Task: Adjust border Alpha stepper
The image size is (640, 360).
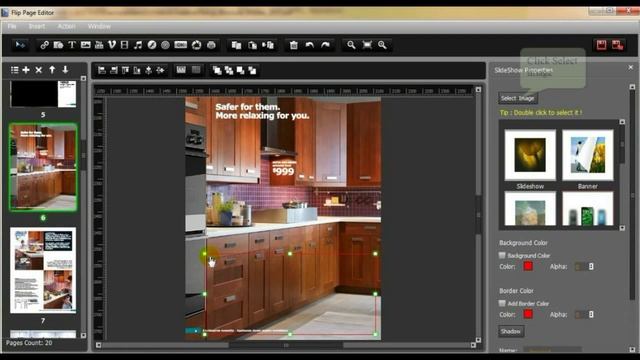Action: [591, 314]
